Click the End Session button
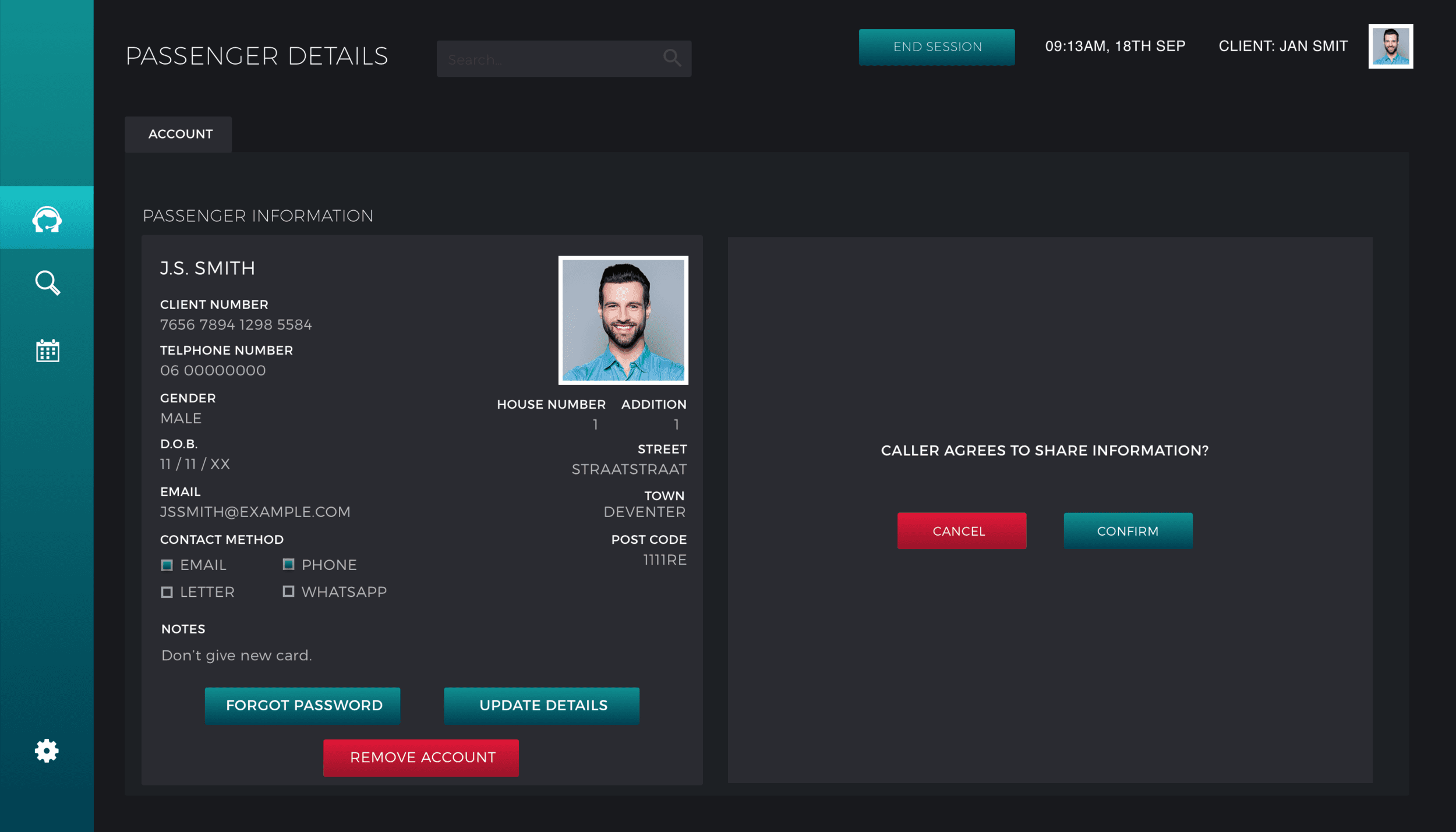This screenshot has width=1456, height=832. pos(936,47)
